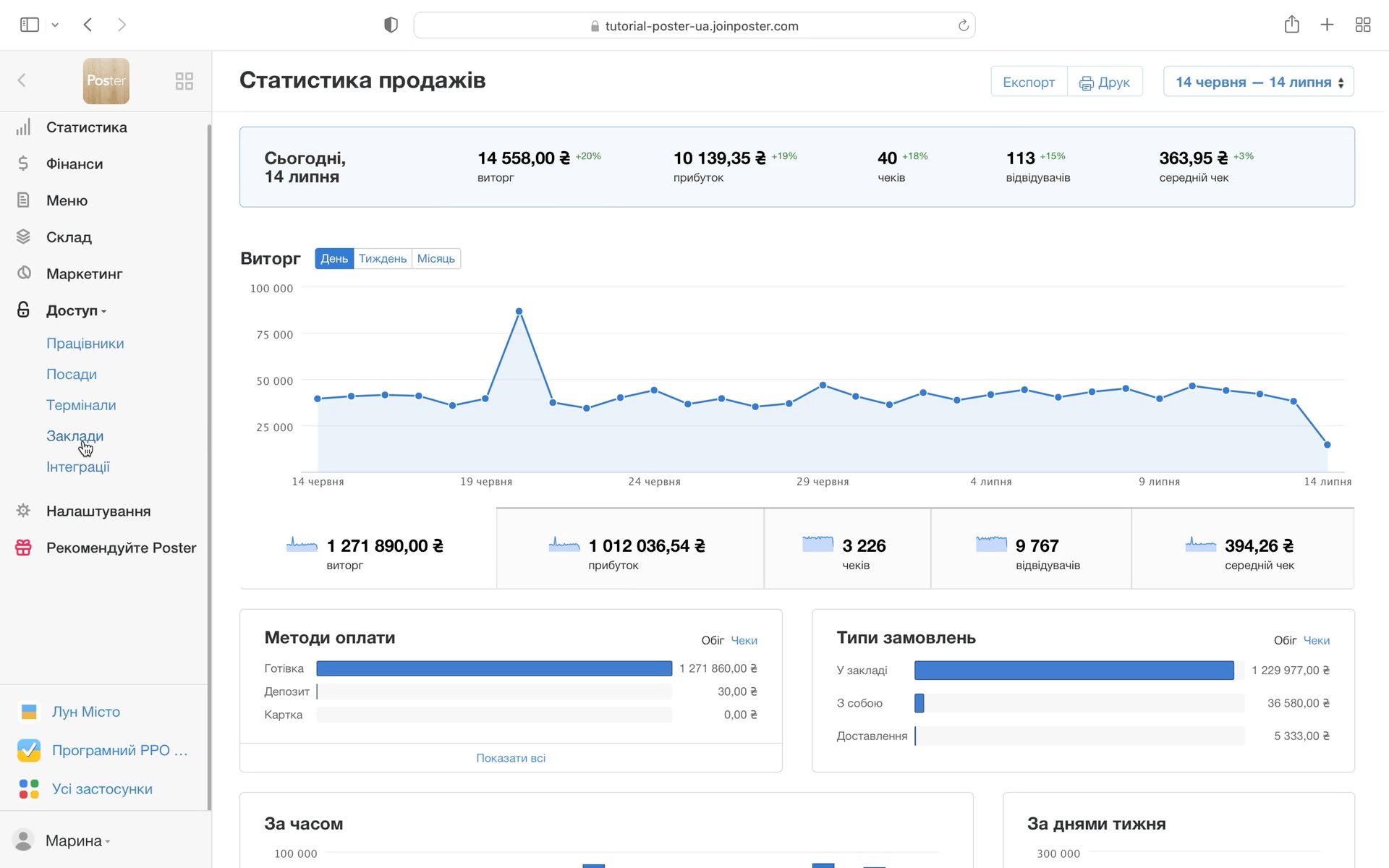Click the 19 червня peak chart point

click(519, 312)
